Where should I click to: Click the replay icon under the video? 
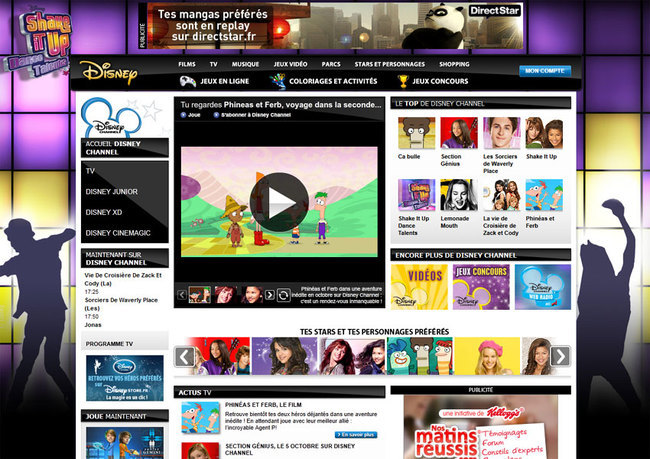pos(284,295)
